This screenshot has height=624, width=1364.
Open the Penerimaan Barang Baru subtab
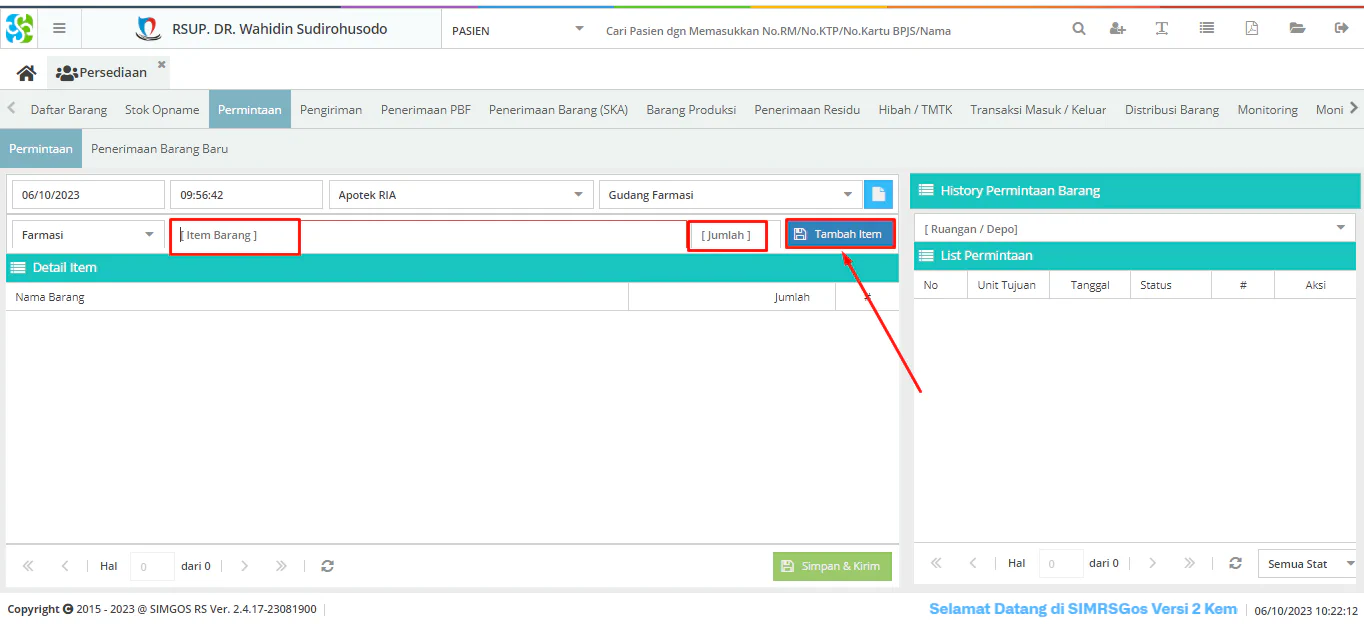[159, 149]
